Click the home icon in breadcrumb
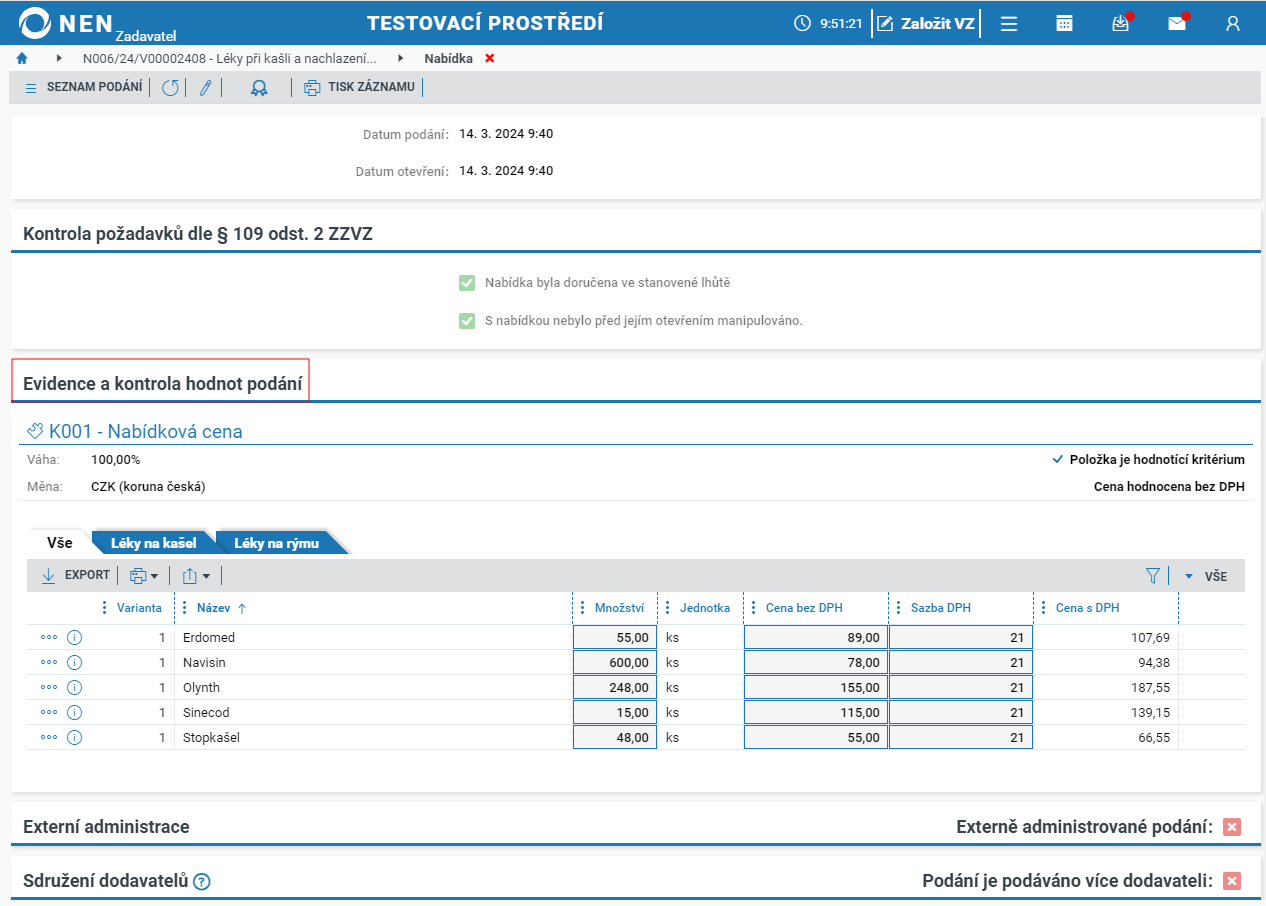This screenshot has width=1266, height=906. [x=22, y=58]
